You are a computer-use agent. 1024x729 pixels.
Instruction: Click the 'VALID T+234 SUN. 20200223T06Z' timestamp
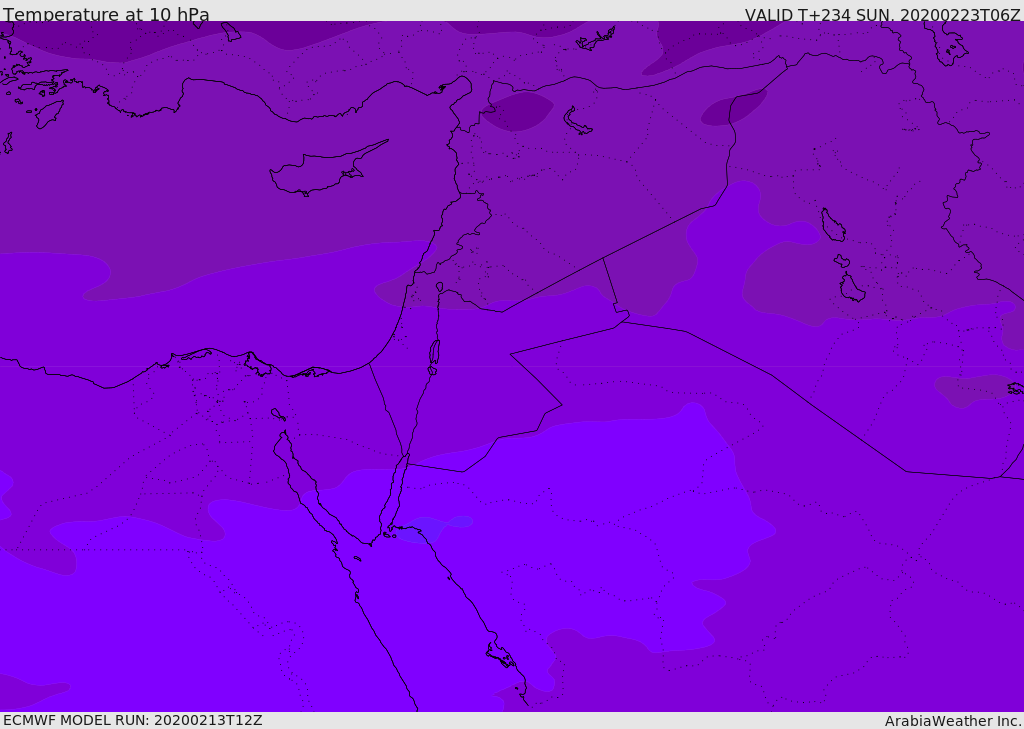pos(882,15)
